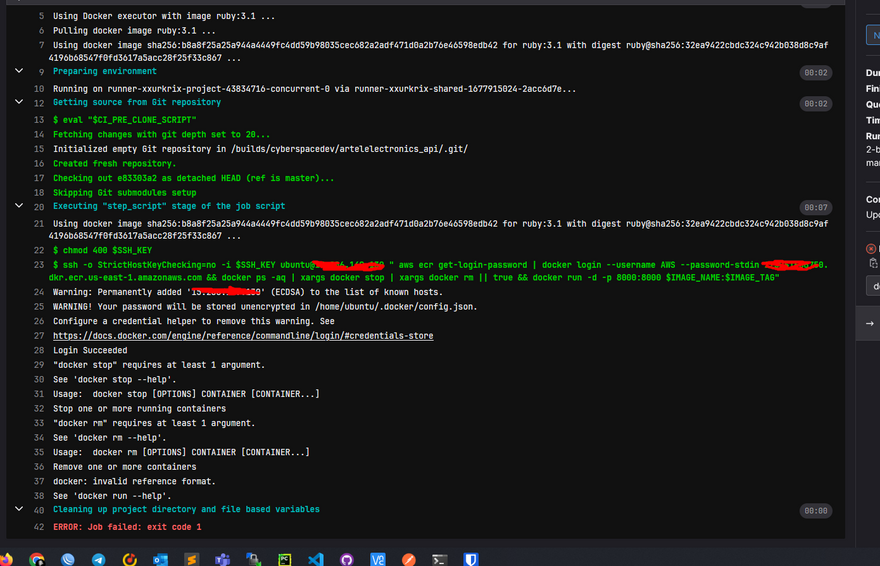Click the 00:07 duration badge
880x566 pixels.
click(x=815, y=207)
